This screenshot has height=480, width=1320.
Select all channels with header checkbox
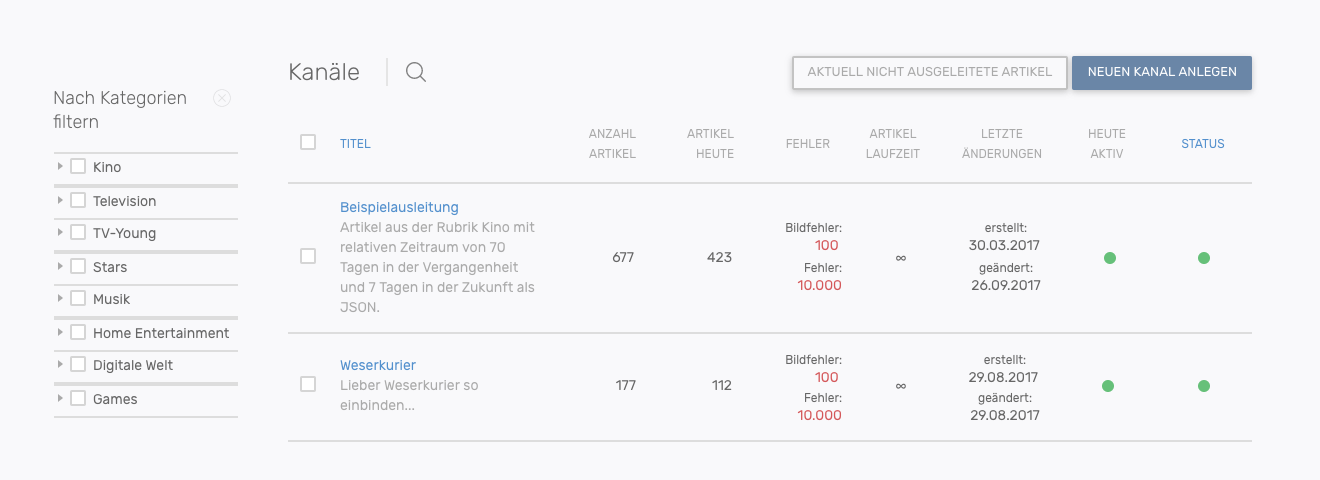pyautogui.click(x=308, y=143)
